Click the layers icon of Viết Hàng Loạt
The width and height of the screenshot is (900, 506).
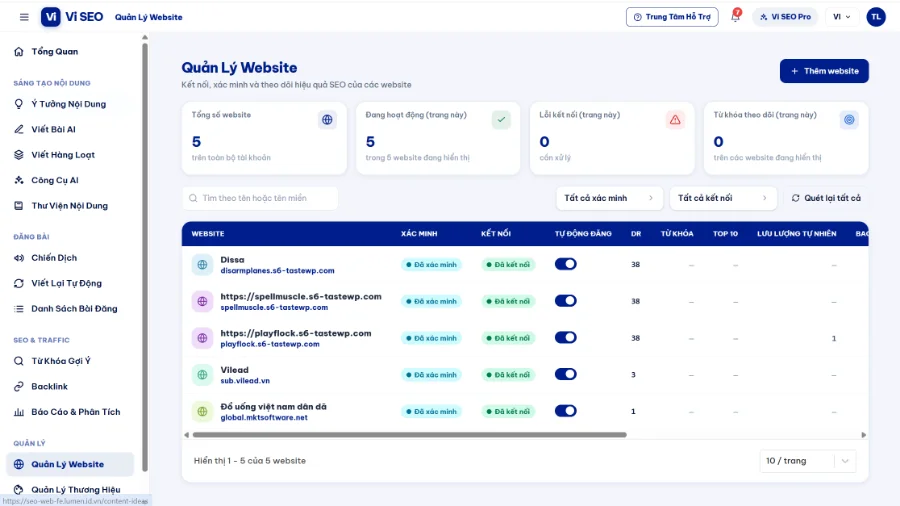[x=19, y=155]
